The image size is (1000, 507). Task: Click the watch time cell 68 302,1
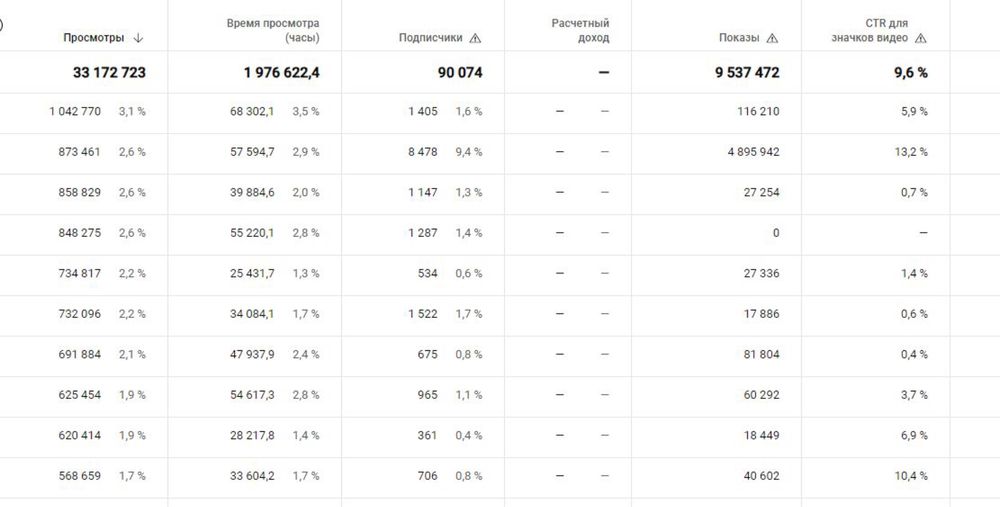[255, 111]
